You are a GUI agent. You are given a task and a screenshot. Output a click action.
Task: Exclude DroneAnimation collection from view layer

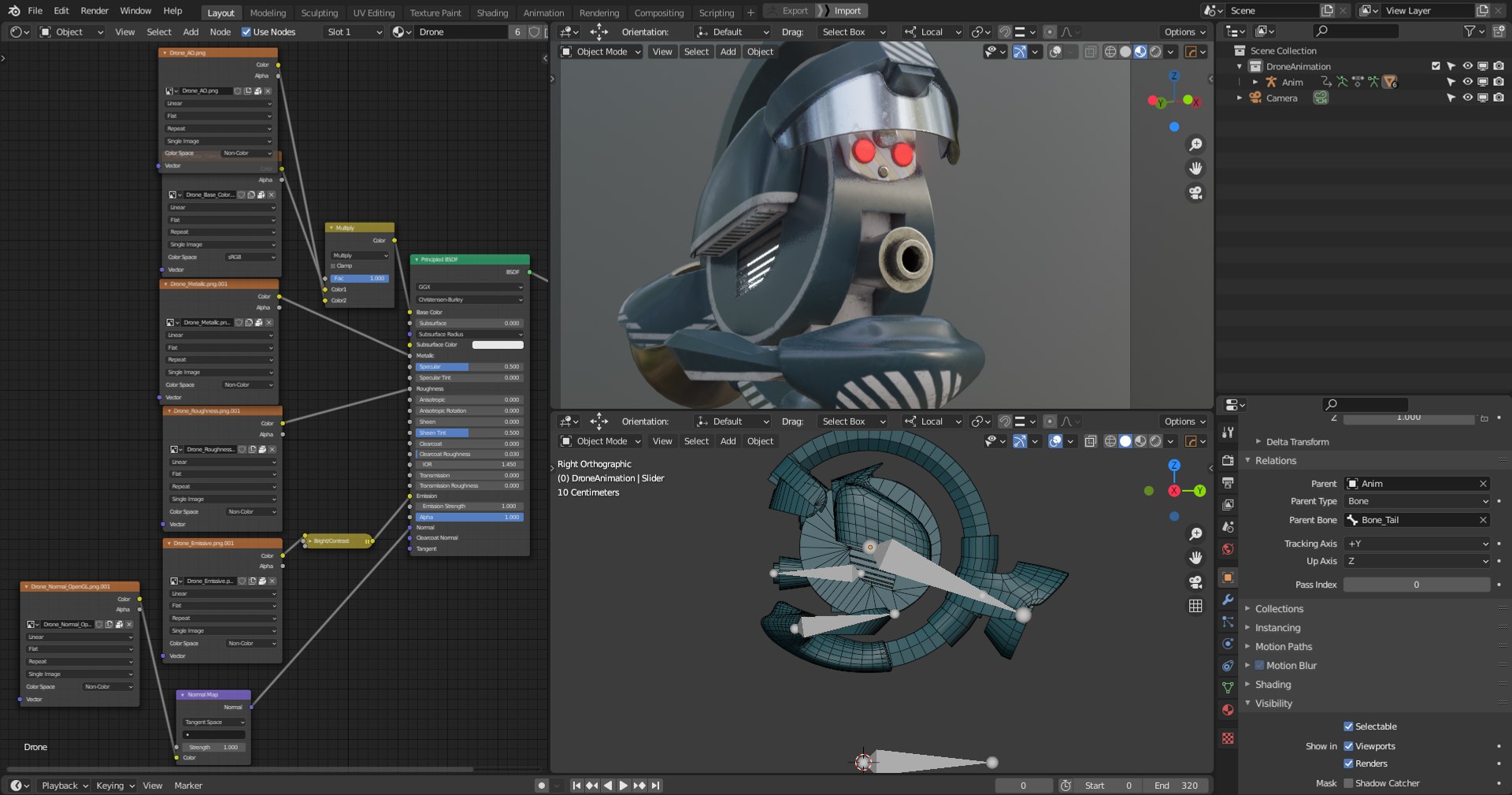pyautogui.click(x=1436, y=66)
